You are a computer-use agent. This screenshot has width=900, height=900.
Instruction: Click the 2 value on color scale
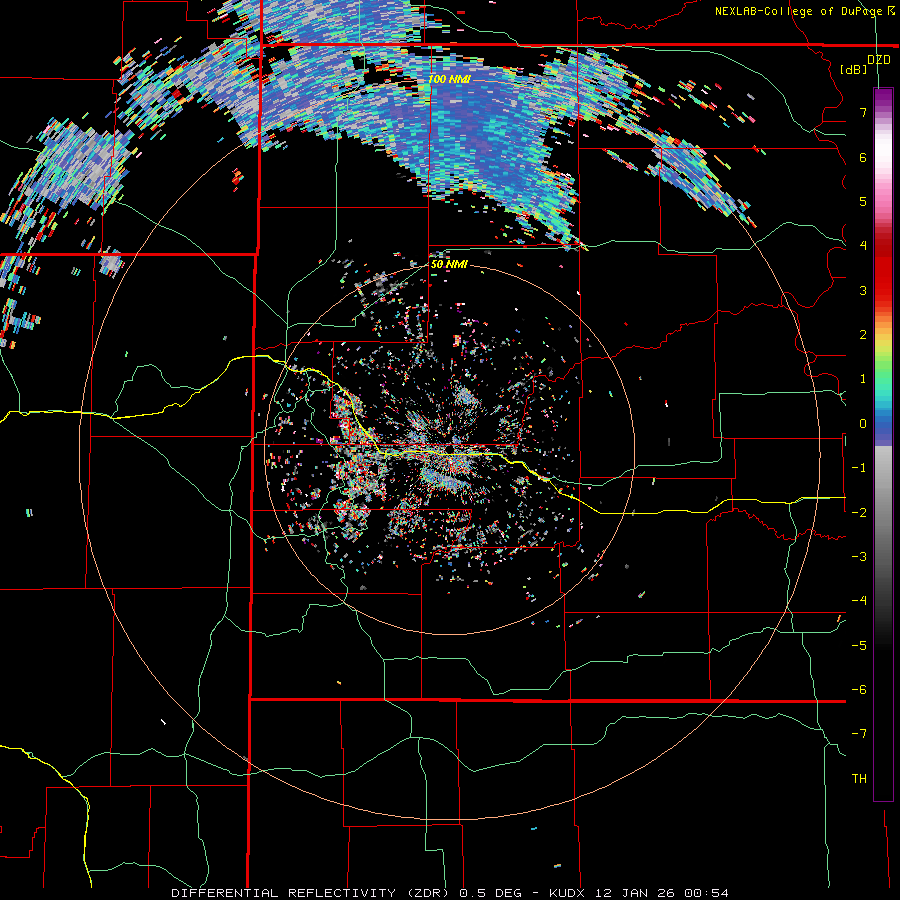[863, 335]
